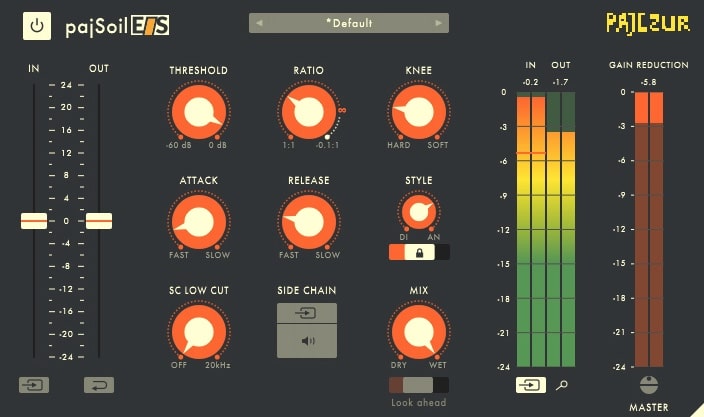Click the Threshold knob

pos(198,112)
